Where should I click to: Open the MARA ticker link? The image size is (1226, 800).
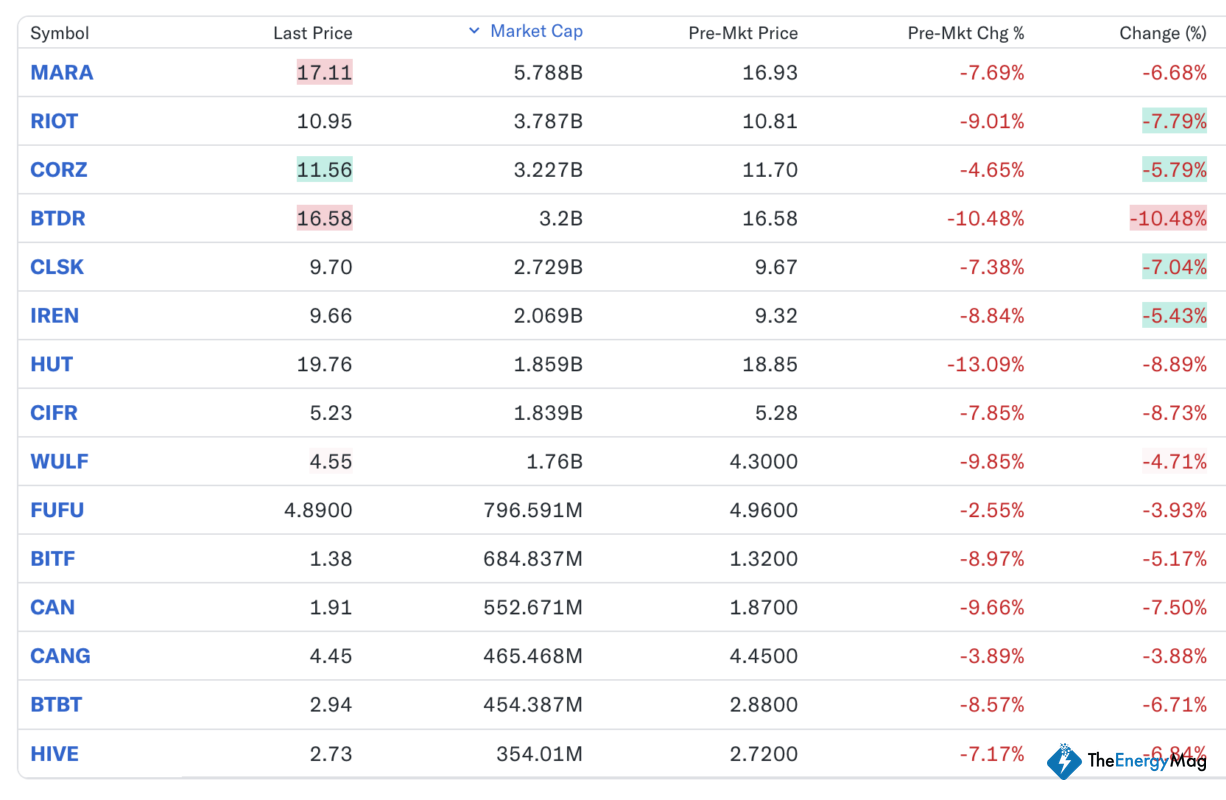point(62,73)
